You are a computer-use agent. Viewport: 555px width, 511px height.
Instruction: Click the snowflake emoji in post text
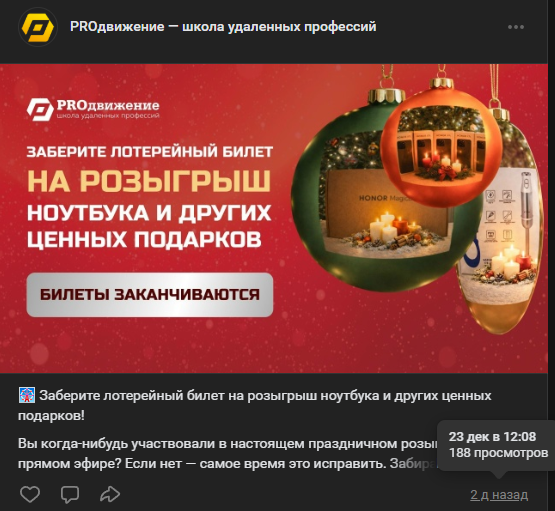27,395
